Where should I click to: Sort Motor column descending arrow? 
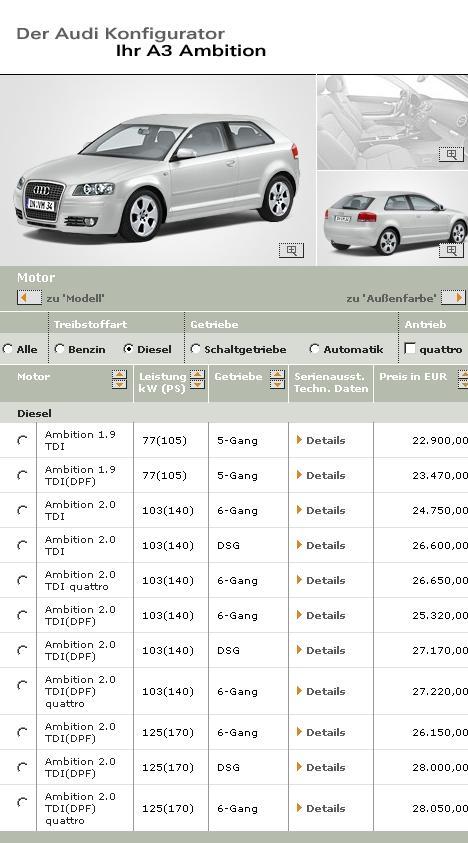tap(119, 384)
